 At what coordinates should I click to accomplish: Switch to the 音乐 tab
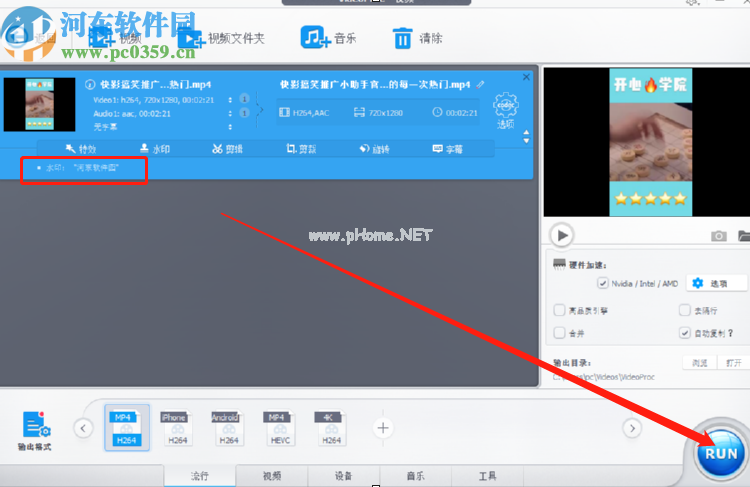(x=415, y=476)
